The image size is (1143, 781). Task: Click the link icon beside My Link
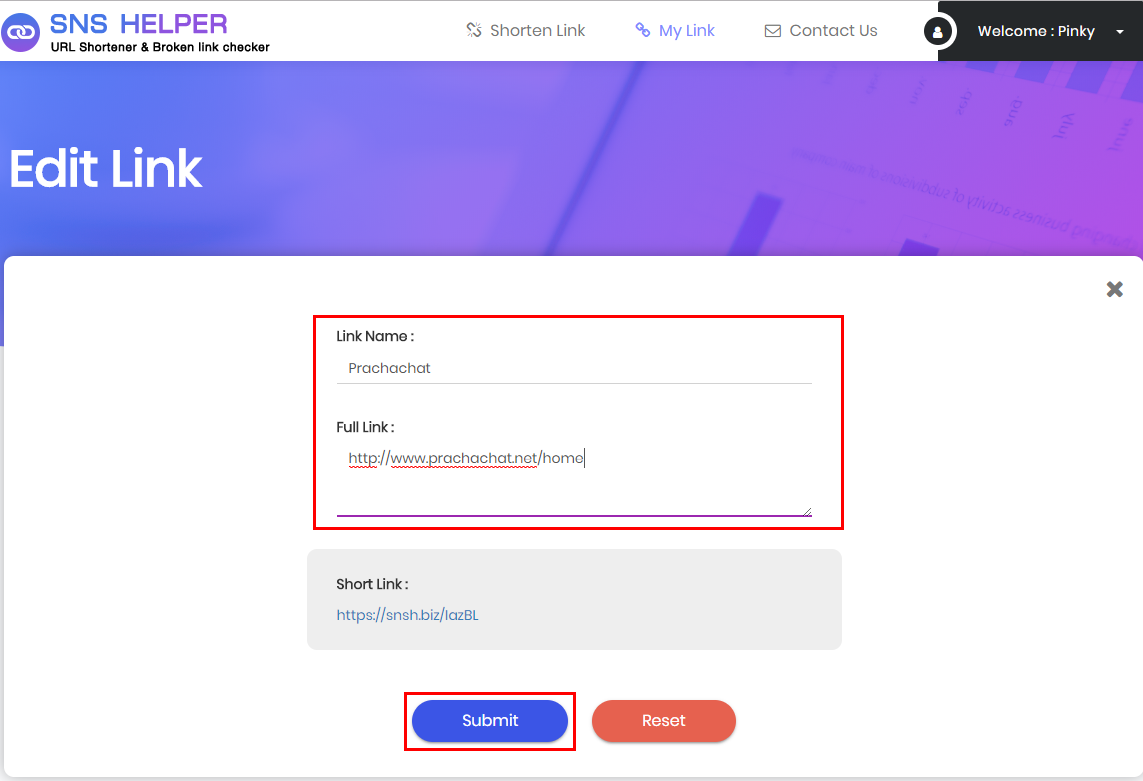pyautogui.click(x=642, y=30)
